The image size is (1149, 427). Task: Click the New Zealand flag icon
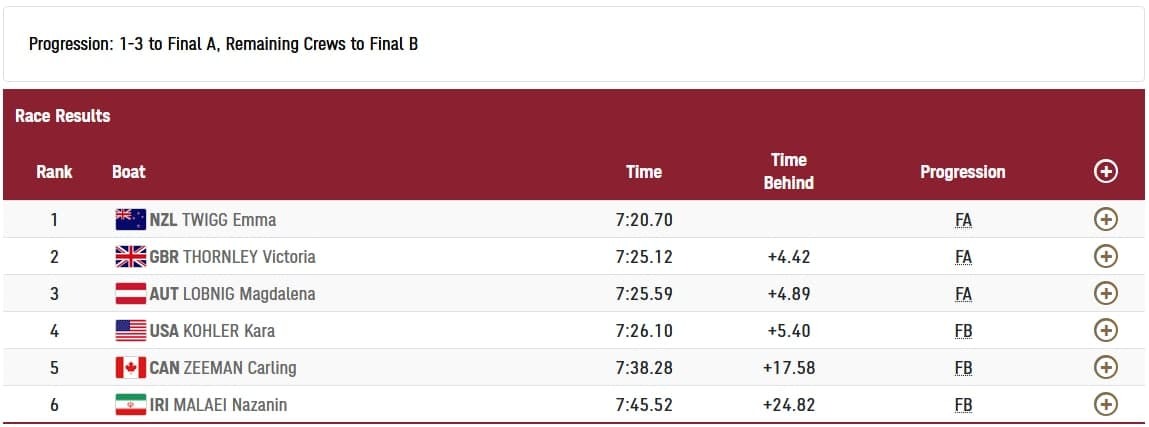click(130, 219)
